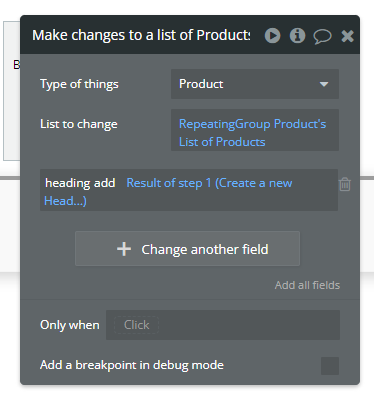
Task: Click the Click placeholder in Only when
Action: tap(136, 325)
